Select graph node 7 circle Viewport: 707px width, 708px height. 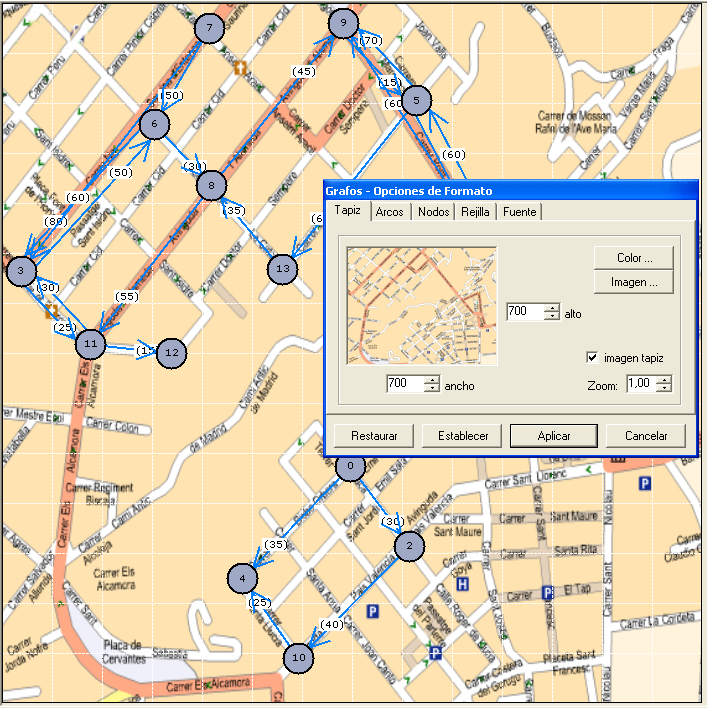tap(208, 29)
